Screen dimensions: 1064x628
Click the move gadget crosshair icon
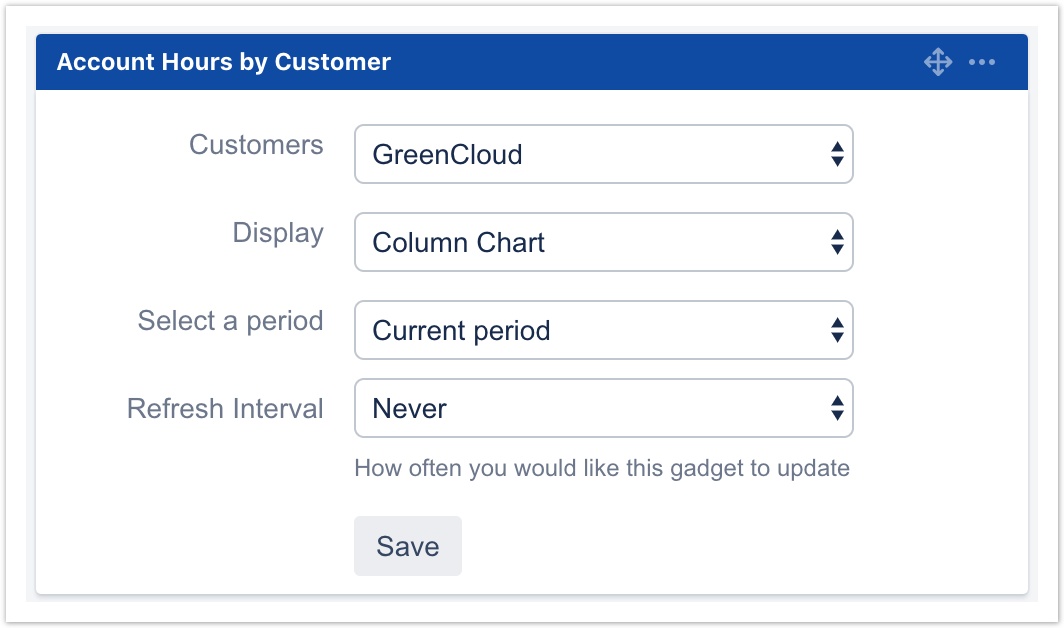[x=938, y=62]
